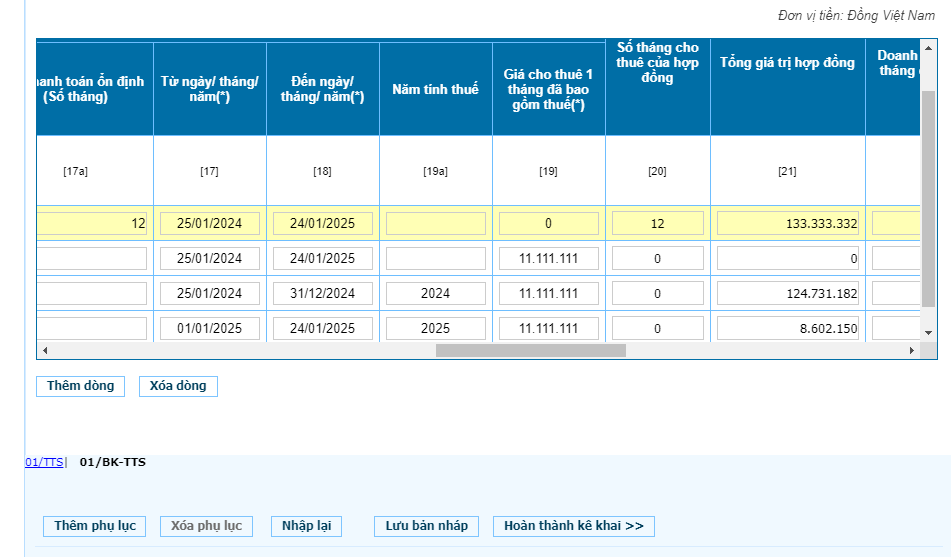Image resolution: width=951 pixels, height=557 pixels.
Task: Click the Thêm dòng button
Action: tap(80, 386)
